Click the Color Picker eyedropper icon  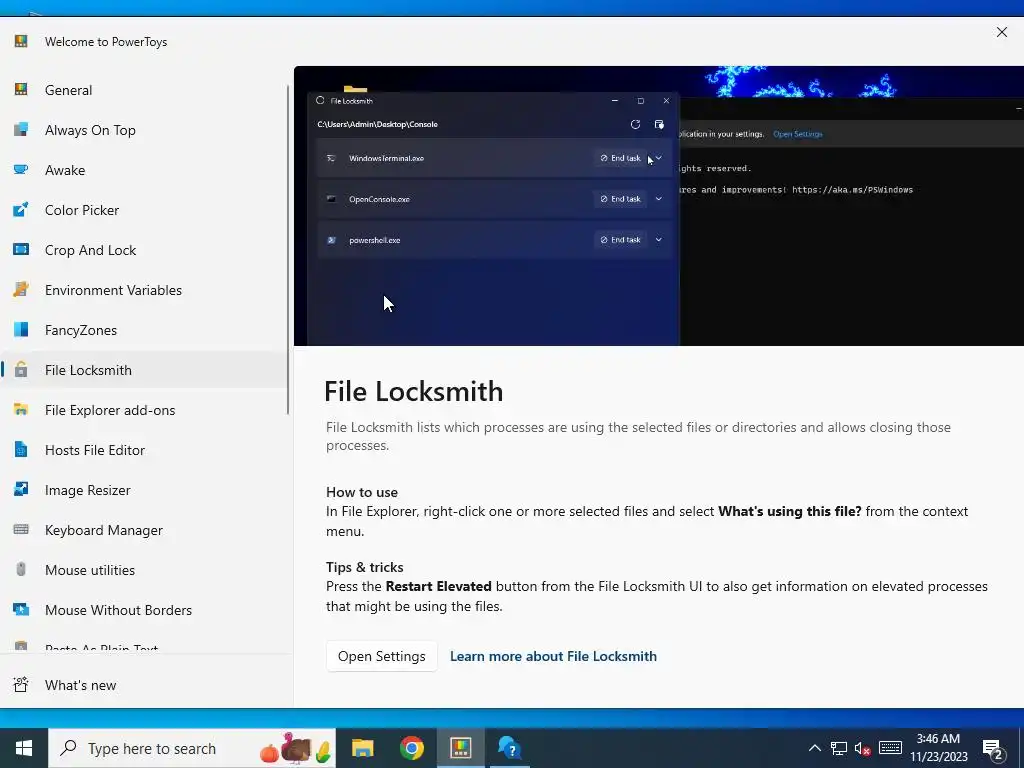click(21, 210)
